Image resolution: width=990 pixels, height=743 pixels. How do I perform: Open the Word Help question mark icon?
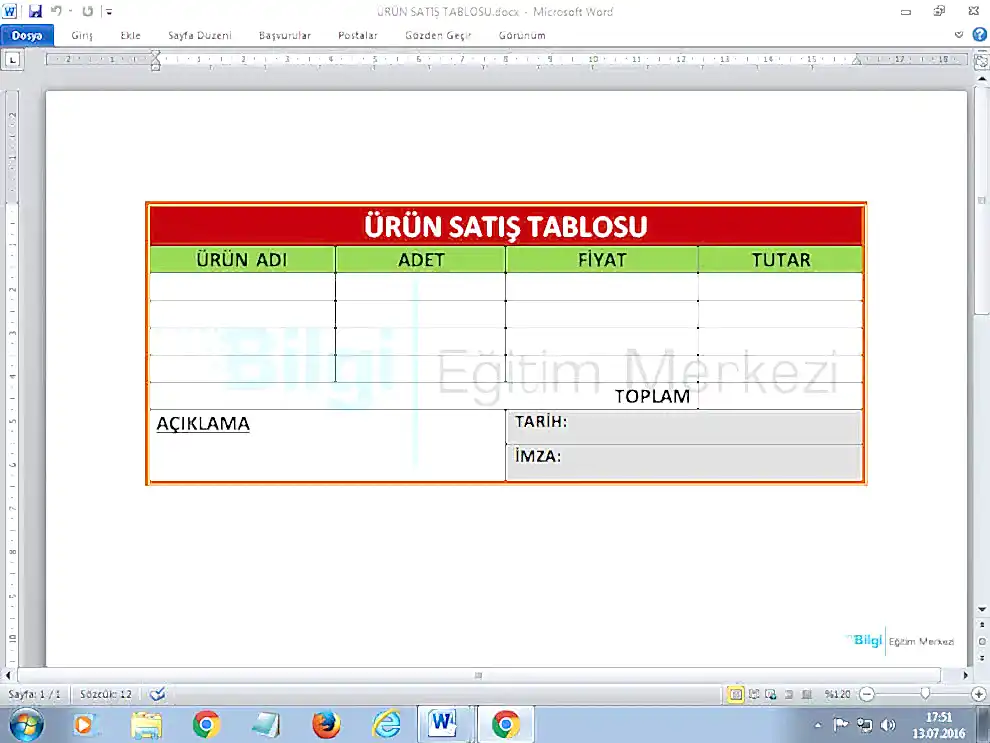pyautogui.click(x=979, y=34)
